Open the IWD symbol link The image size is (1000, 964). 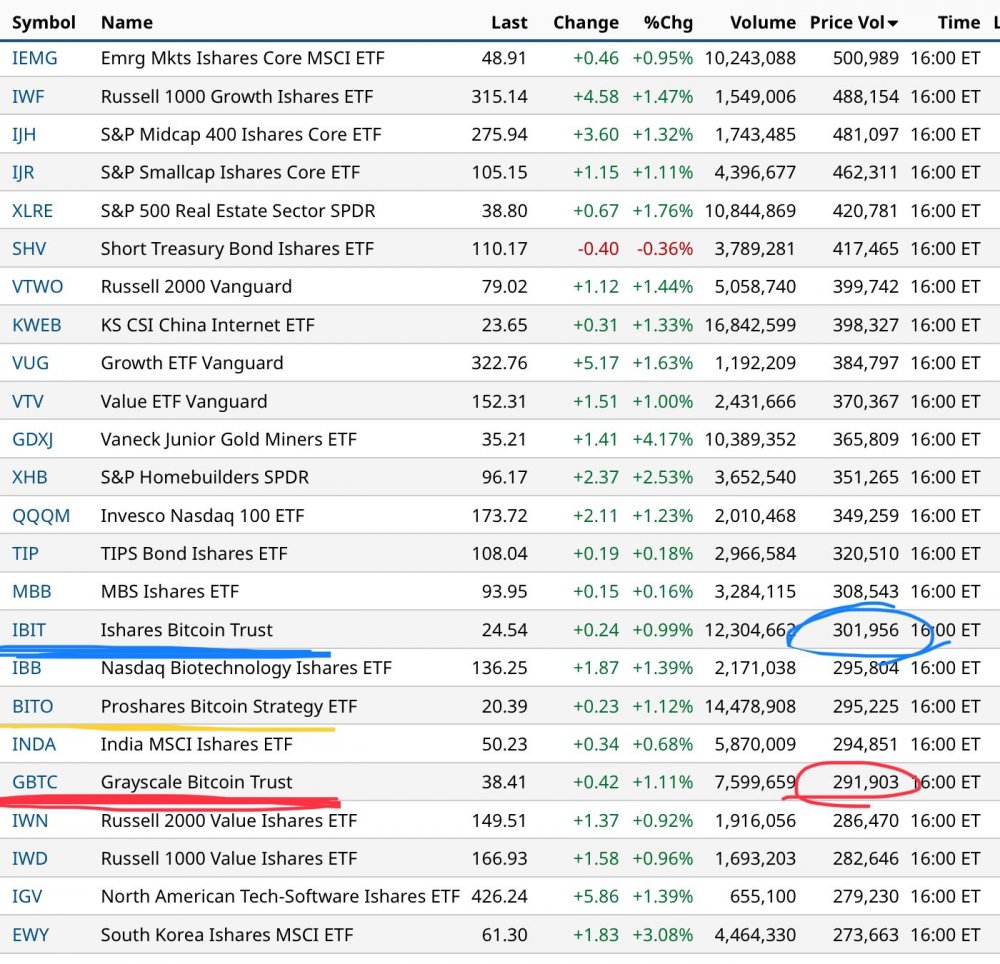coord(30,859)
